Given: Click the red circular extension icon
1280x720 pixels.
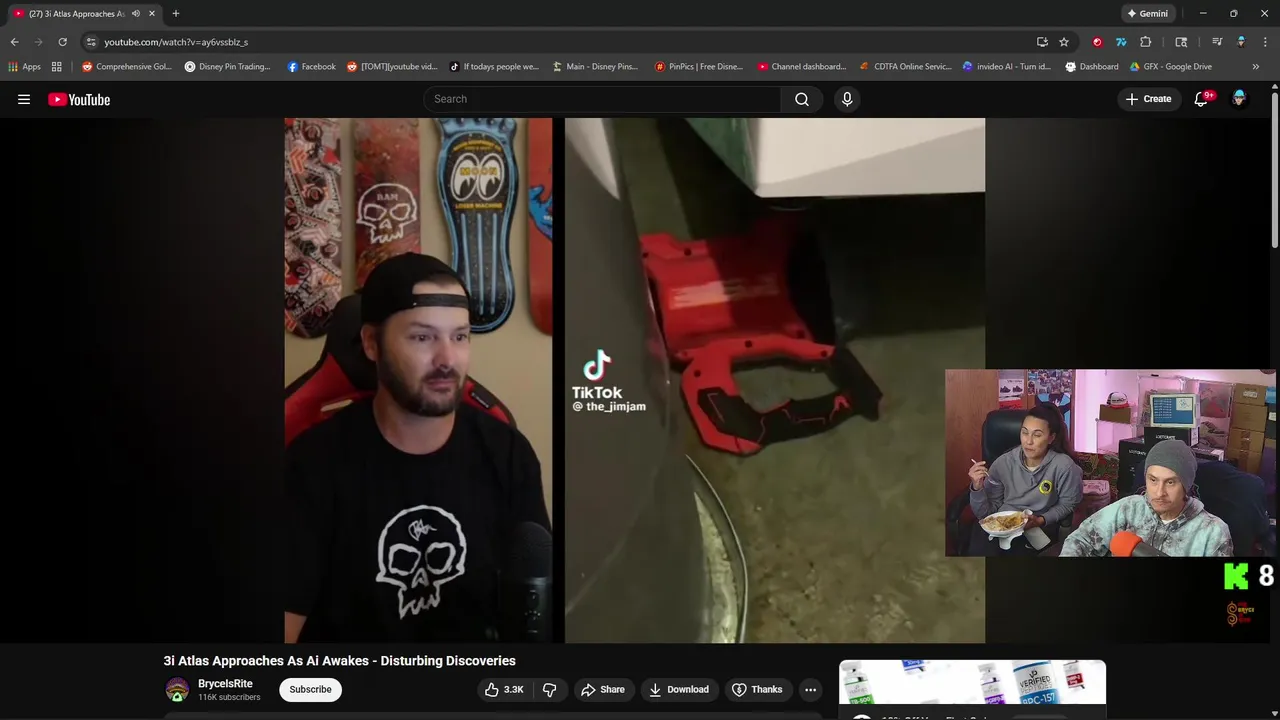Looking at the screenshot, I should pyautogui.click(x=1097, y=42).
